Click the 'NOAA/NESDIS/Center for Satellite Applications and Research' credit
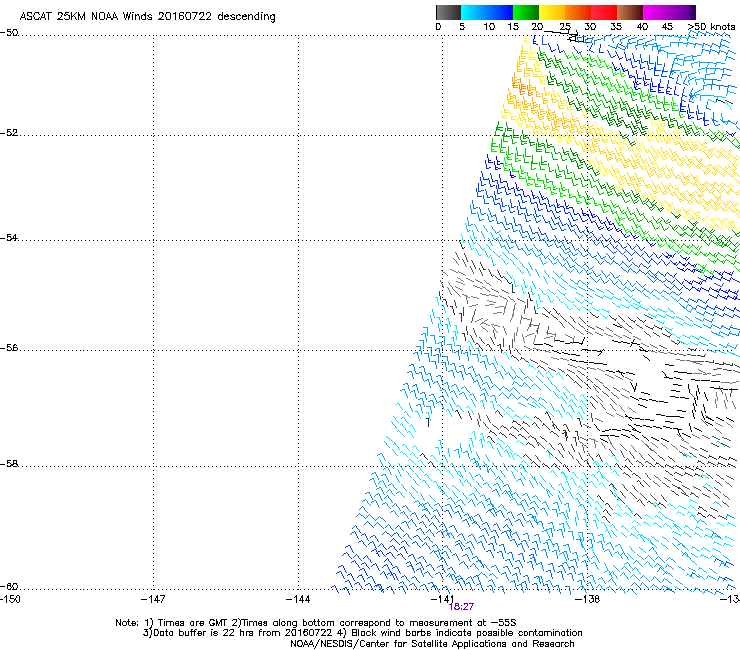This screenshot has height=650, width=740. [432, 644]
